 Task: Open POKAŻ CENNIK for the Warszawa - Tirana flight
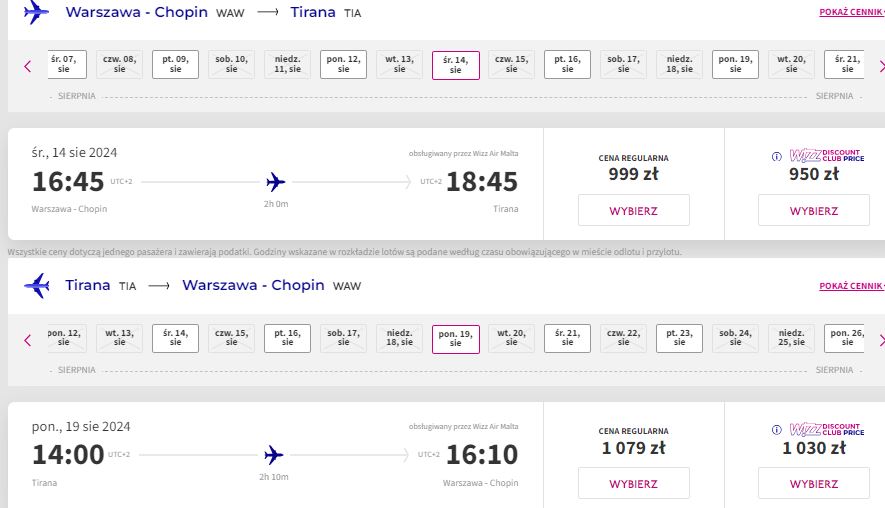click(x=851, y=12)
